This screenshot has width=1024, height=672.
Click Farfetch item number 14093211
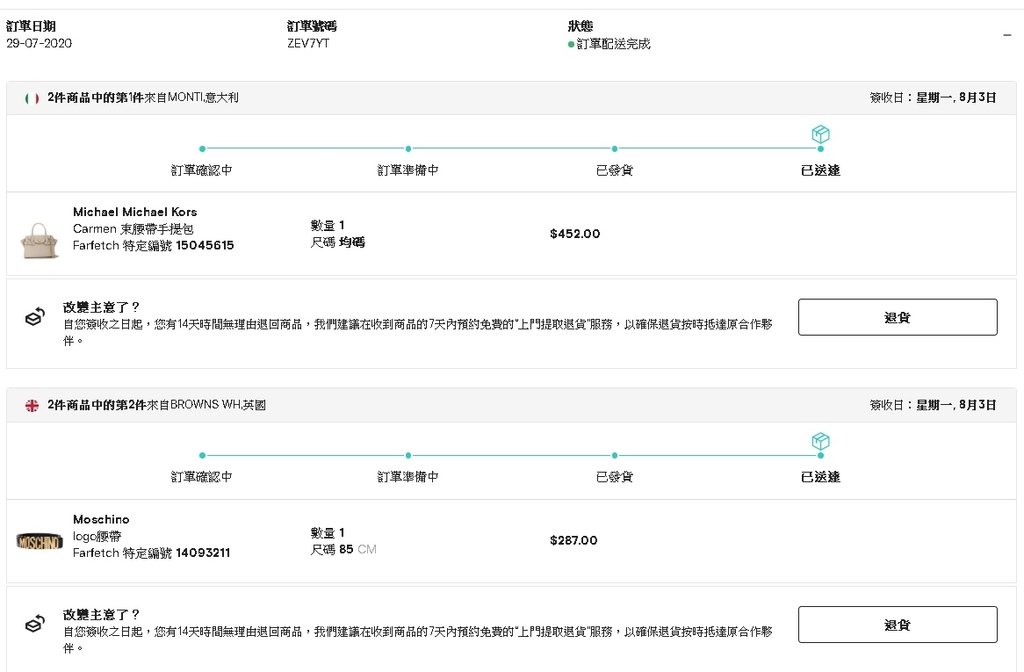(203, 552)
